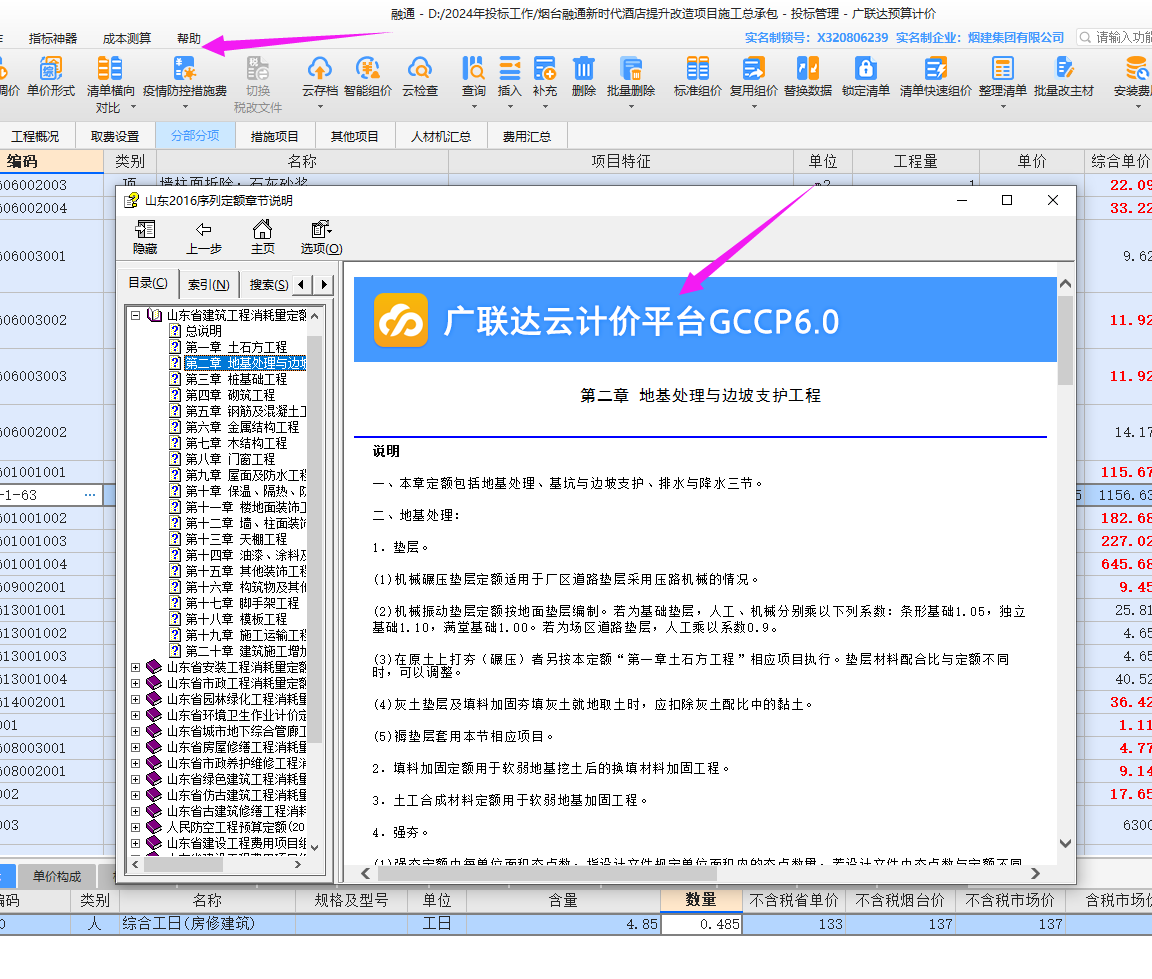Open dropdown arrow under 插入

[x=509, y=107]
